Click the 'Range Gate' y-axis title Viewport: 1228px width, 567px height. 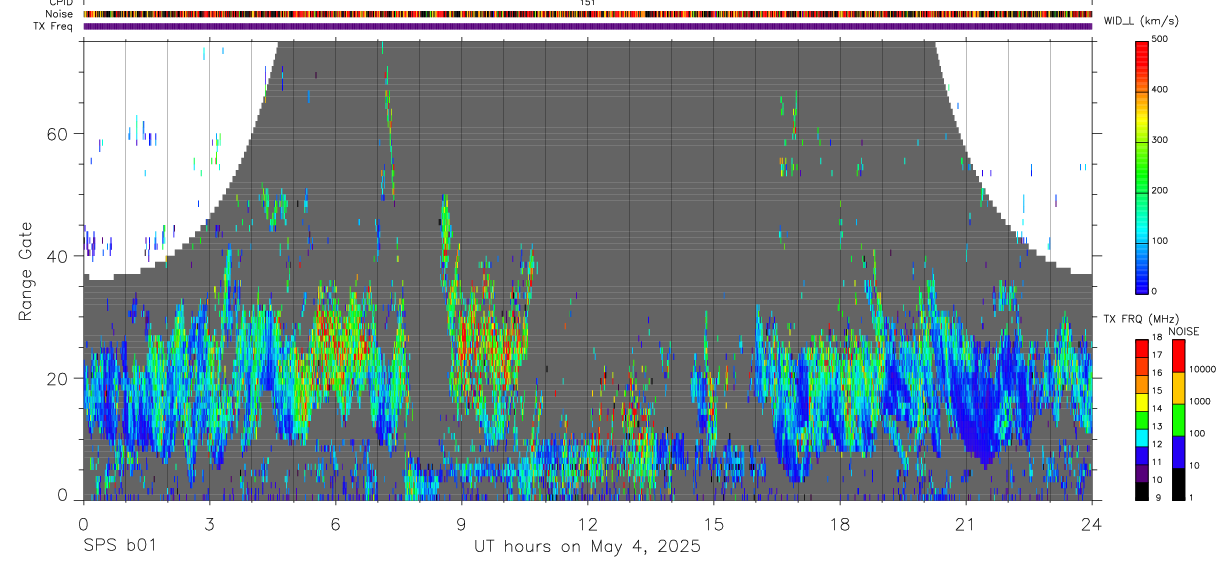coord(27,272)
